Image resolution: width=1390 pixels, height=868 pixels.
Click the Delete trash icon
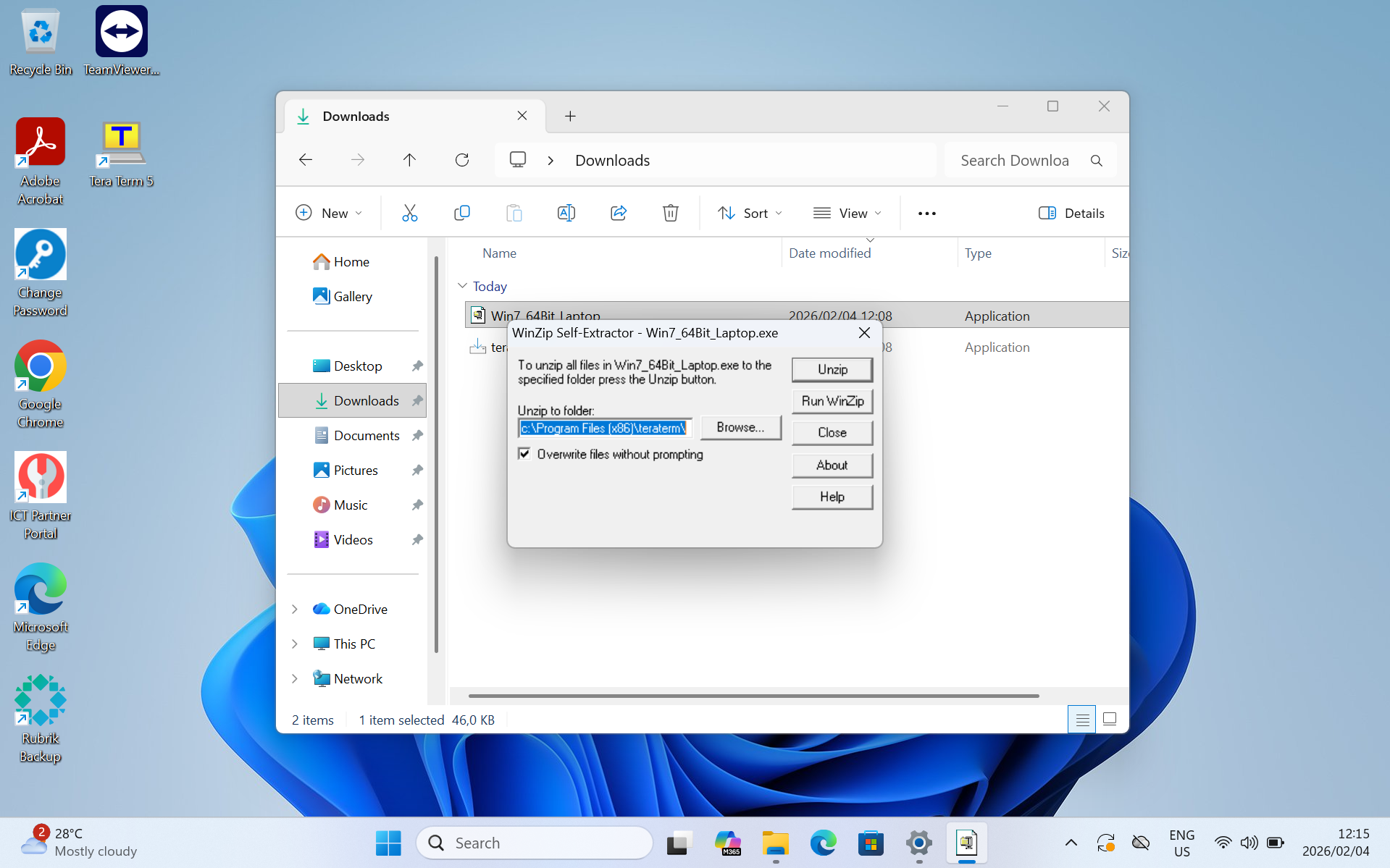(670, 213)
